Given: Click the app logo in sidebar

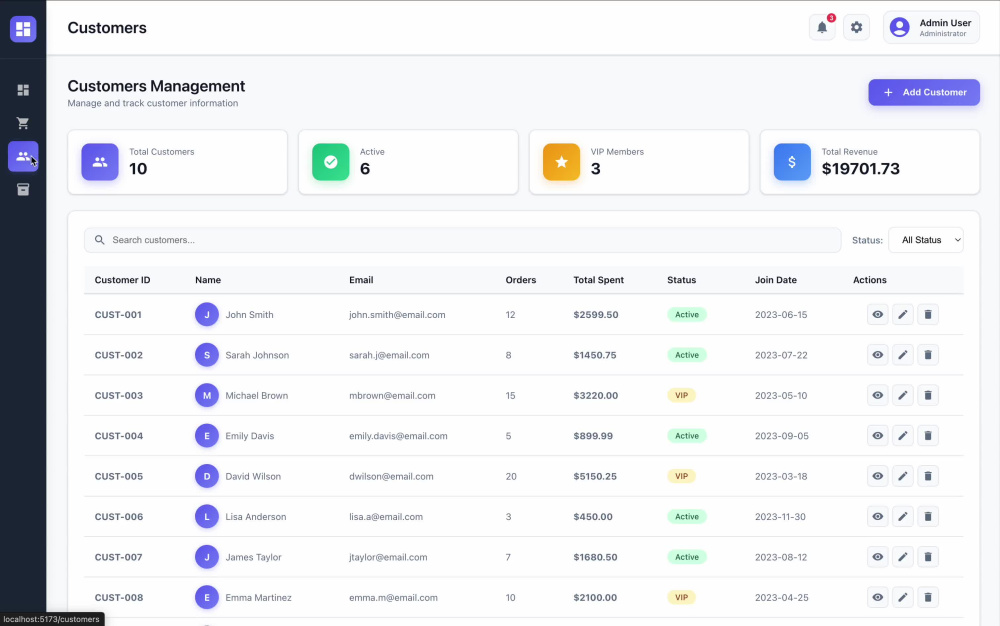Looking at the screenshot, I should point(23,29).
